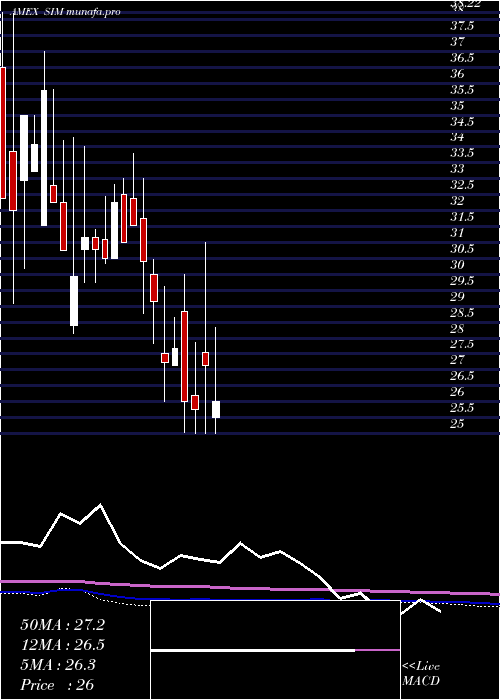
Task: Click the 26.5 price axis label
Action: pyautogui.click(x=462, y=376)
